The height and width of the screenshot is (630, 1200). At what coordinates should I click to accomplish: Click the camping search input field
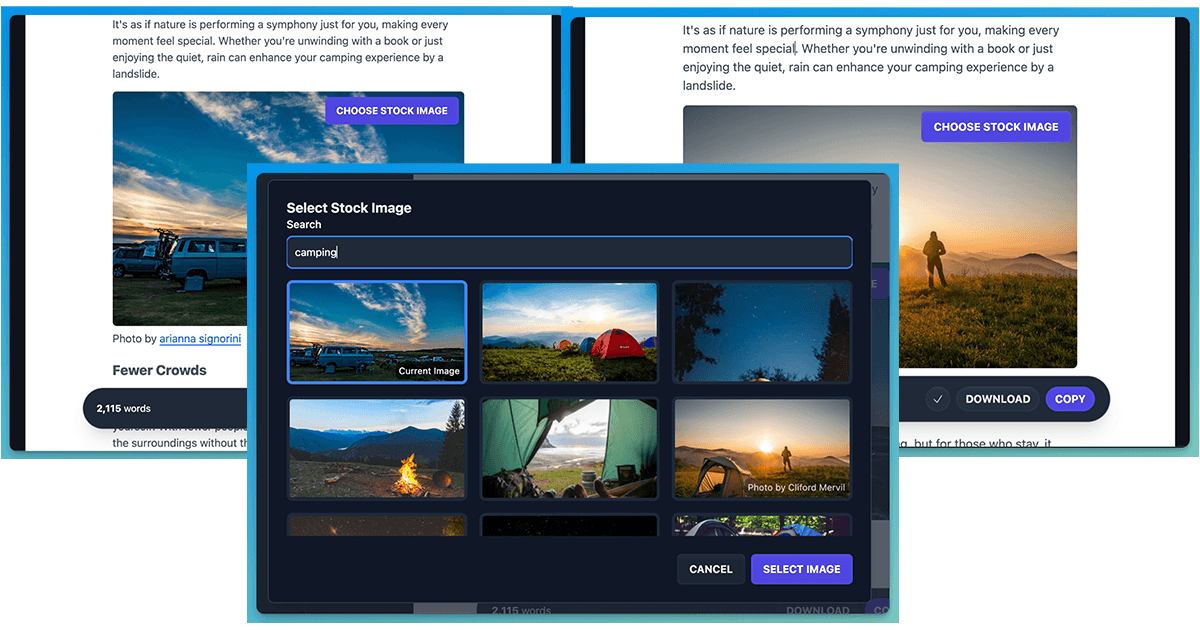coord(569,252)
